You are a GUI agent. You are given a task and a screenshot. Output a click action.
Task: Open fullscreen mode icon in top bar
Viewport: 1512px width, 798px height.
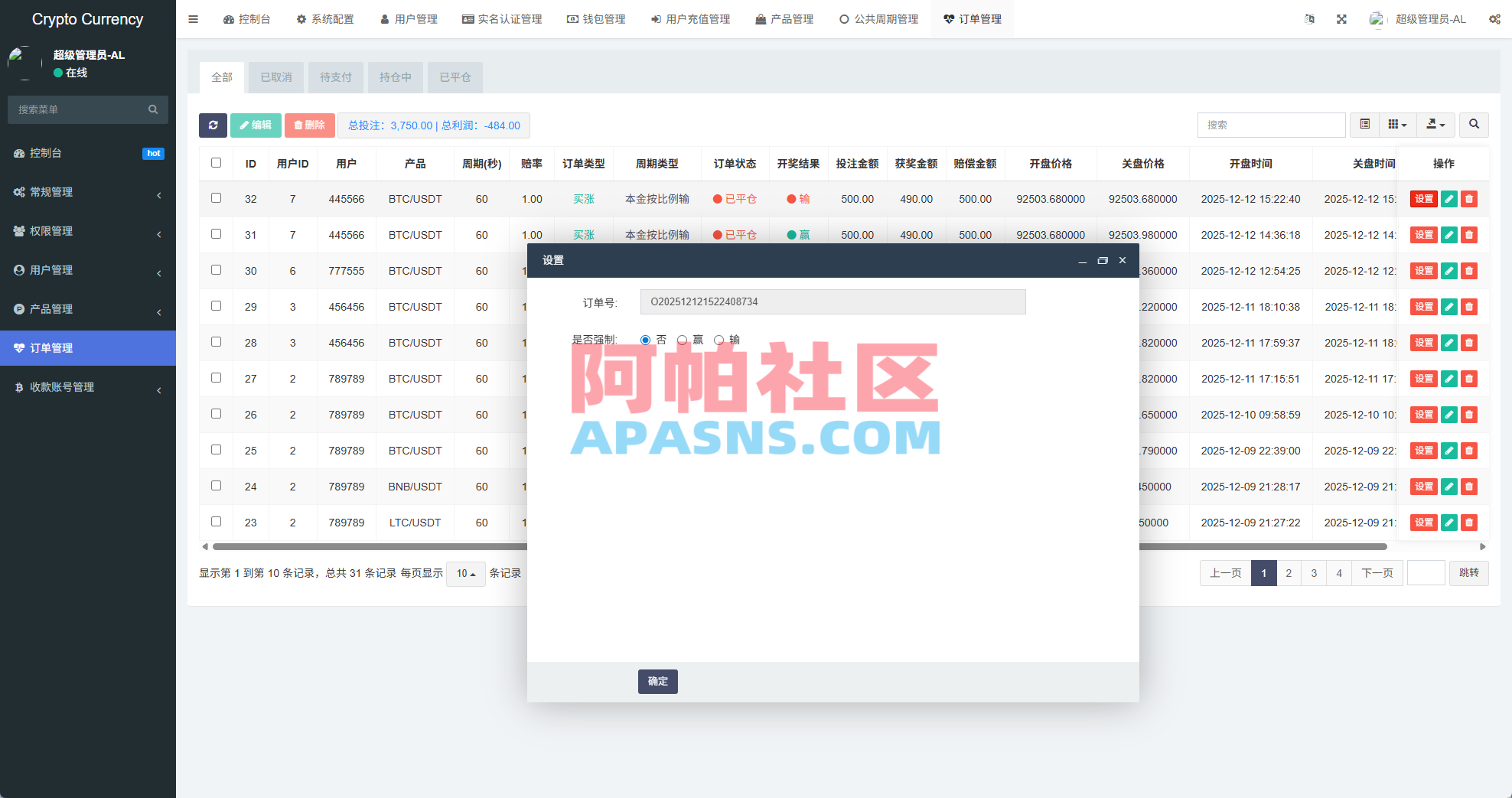click(1341, 19)
